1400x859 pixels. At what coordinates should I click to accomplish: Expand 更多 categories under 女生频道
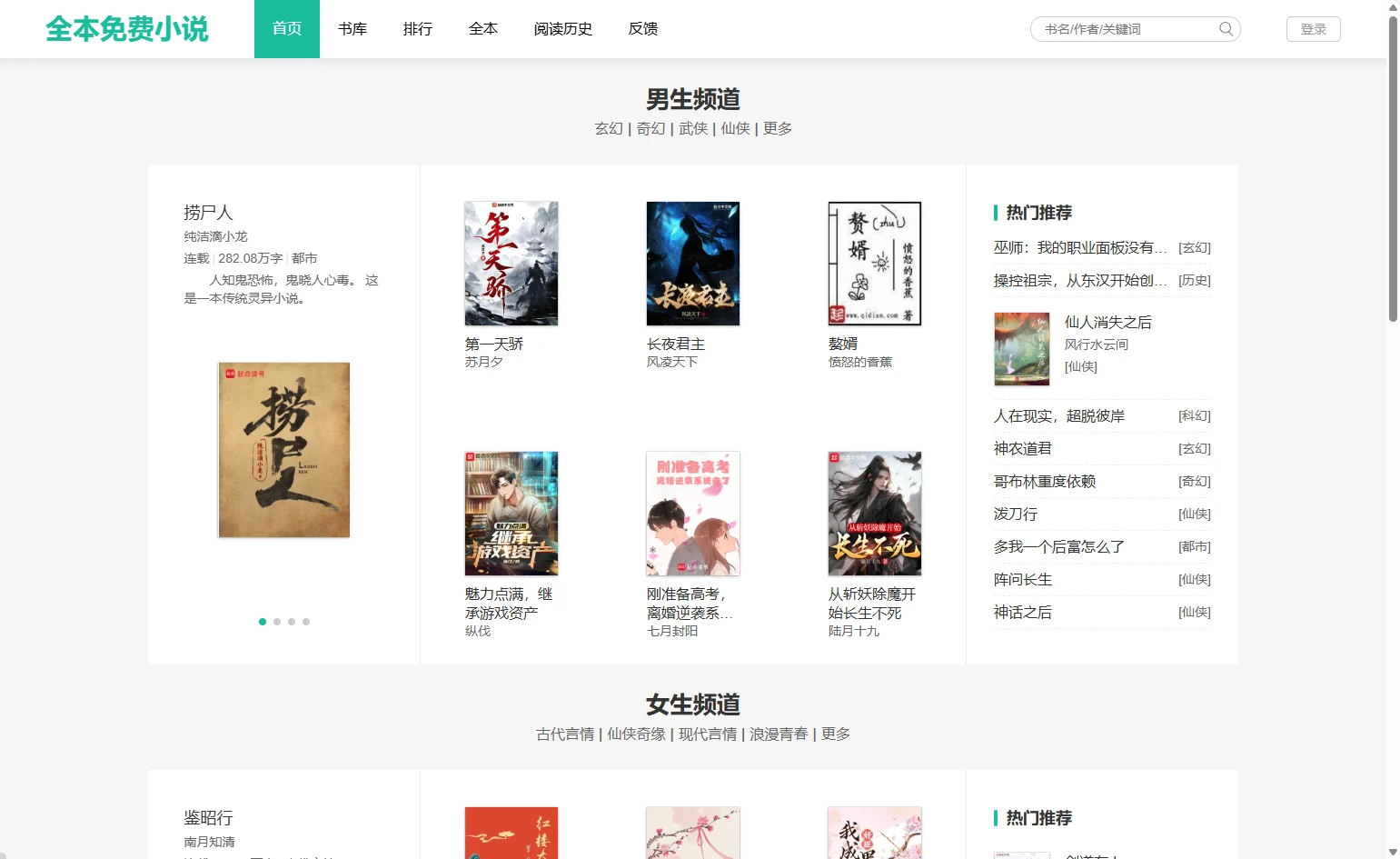tap(835, 734)
